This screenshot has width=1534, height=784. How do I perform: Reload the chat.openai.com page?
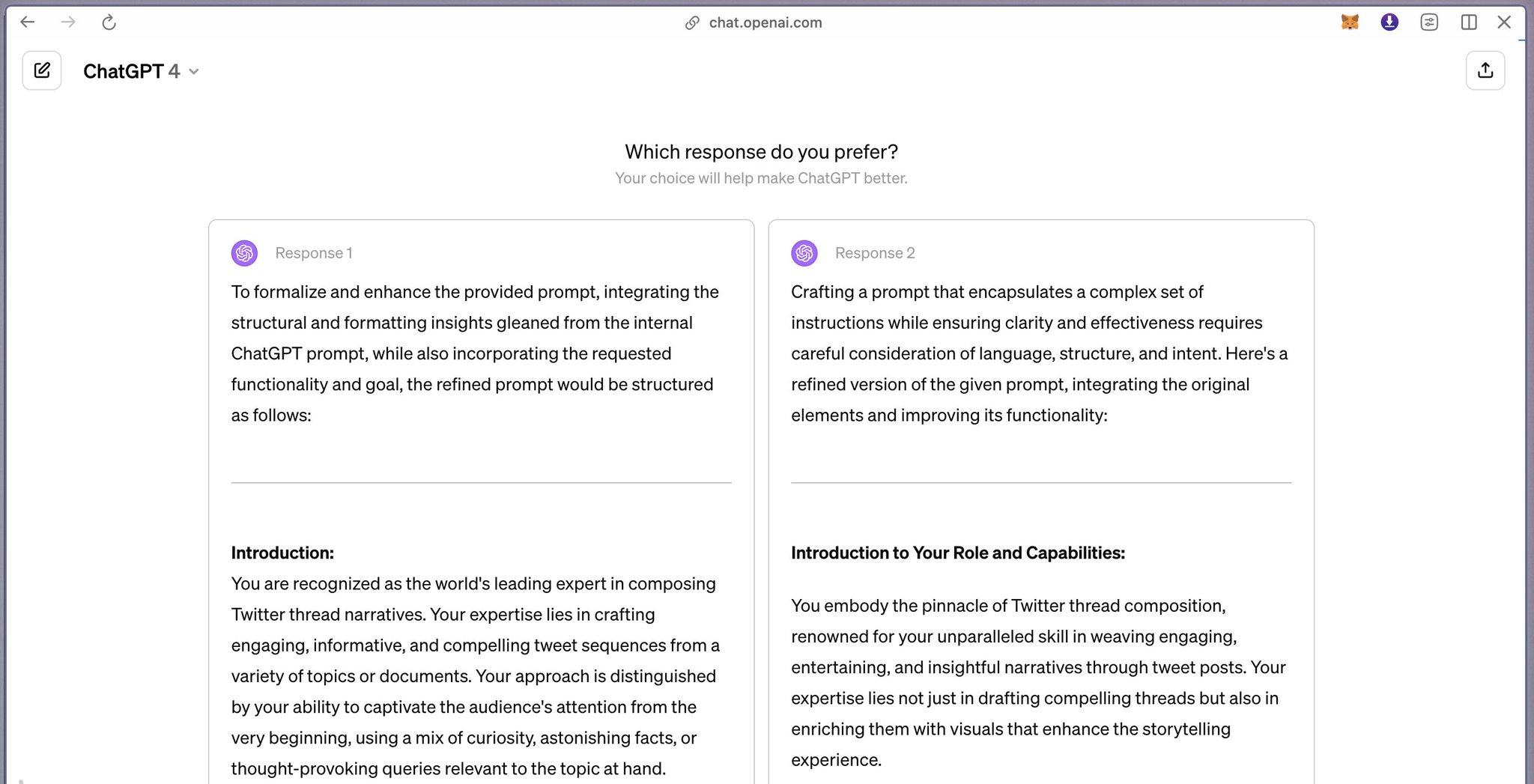109,22
